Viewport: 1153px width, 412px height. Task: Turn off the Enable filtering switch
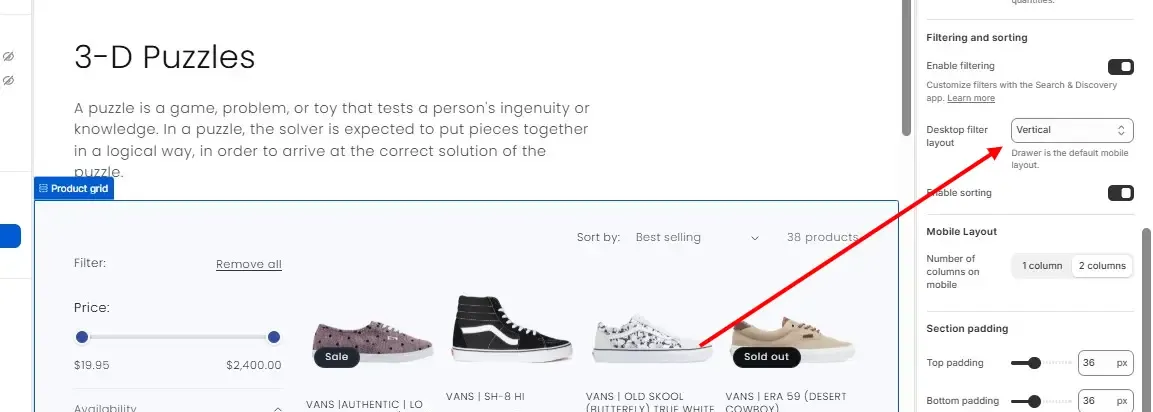tap(1121, 67)
